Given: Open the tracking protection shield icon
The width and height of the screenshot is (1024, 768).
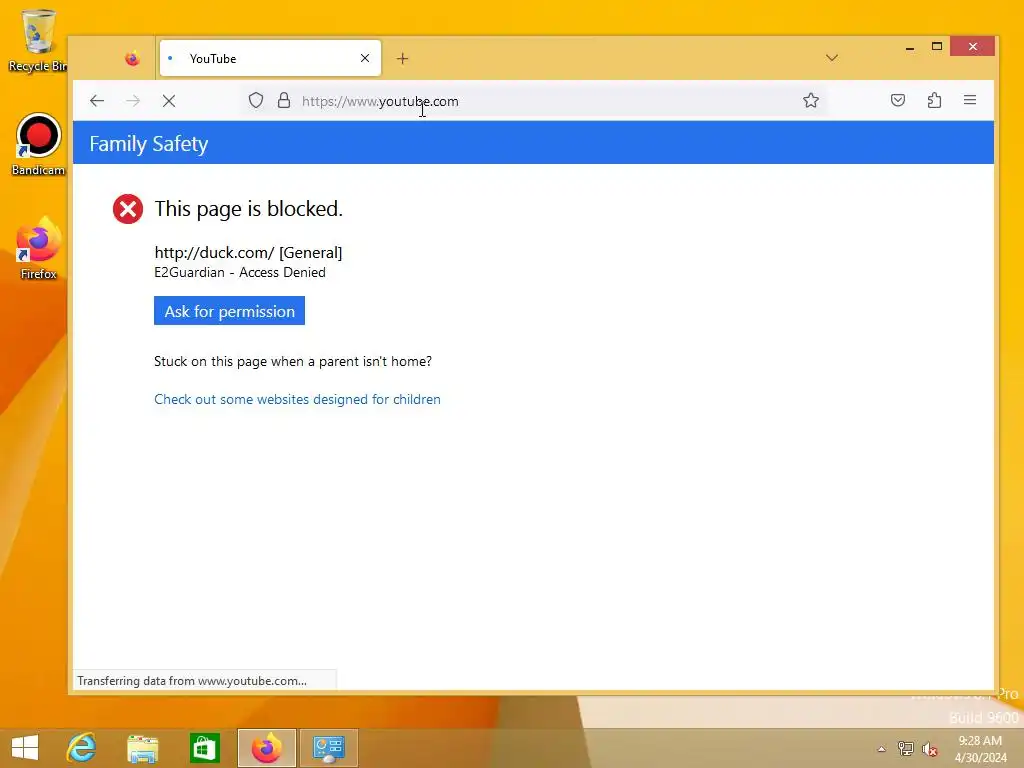Looking at the screenshot, I should click(256, 101).
